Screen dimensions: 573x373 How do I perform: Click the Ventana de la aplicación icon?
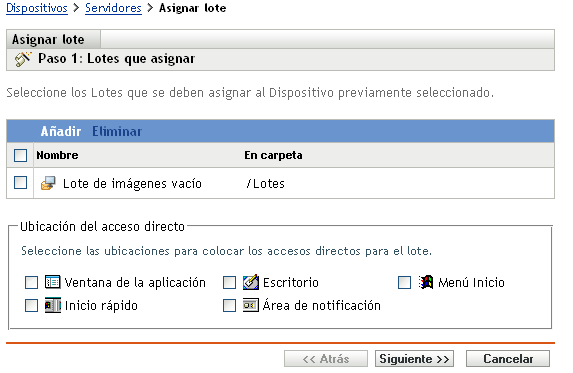click(x=53, y=282)
